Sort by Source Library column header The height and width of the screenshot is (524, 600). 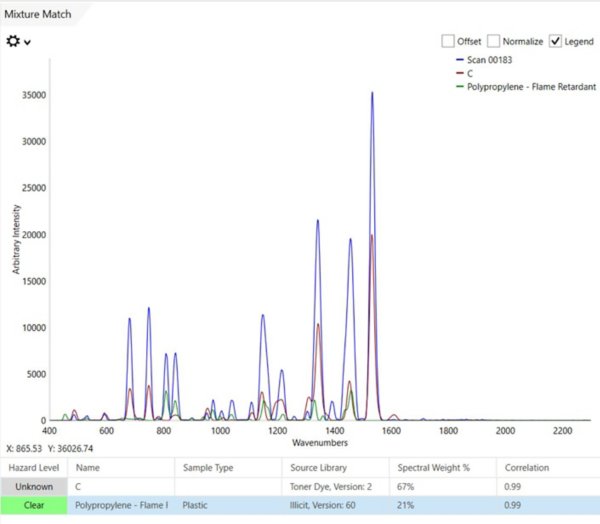[x=335, y=468]
